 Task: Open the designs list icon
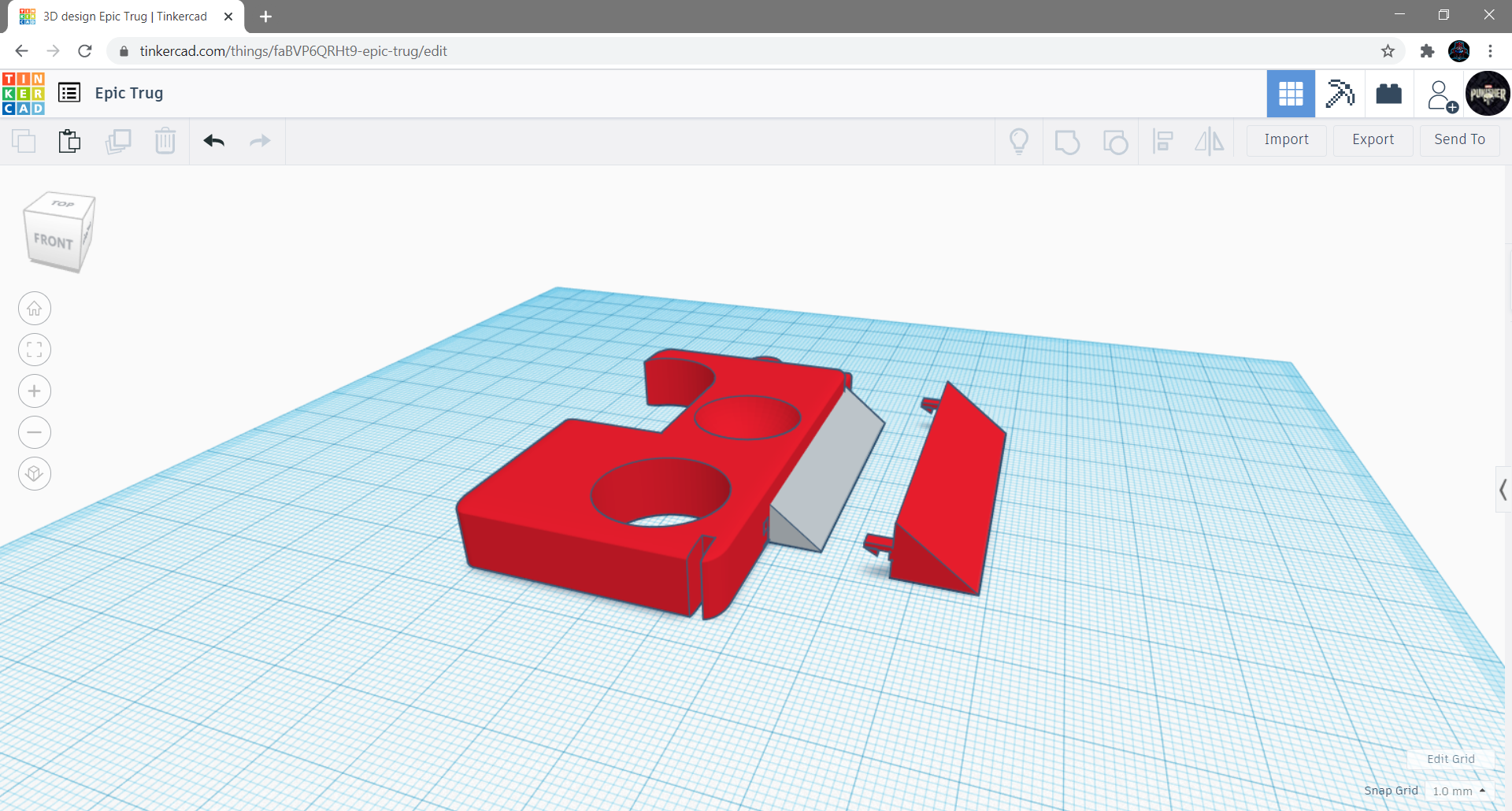69,93
